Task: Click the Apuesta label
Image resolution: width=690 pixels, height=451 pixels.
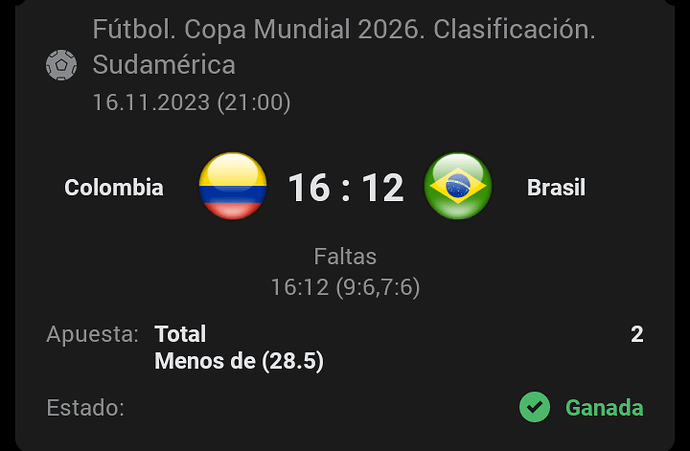Action: [92, 334]
